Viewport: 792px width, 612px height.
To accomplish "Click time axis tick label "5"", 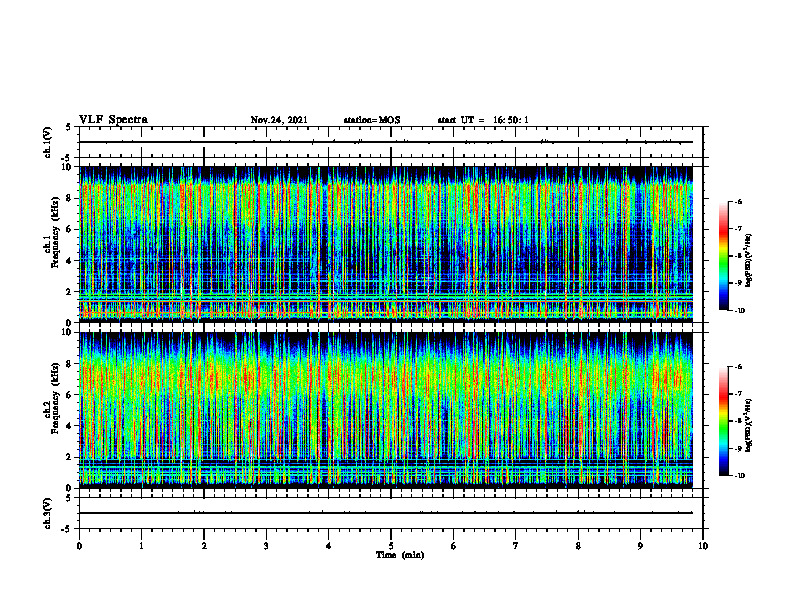I will pyautogui.click(x=391, y=546).
